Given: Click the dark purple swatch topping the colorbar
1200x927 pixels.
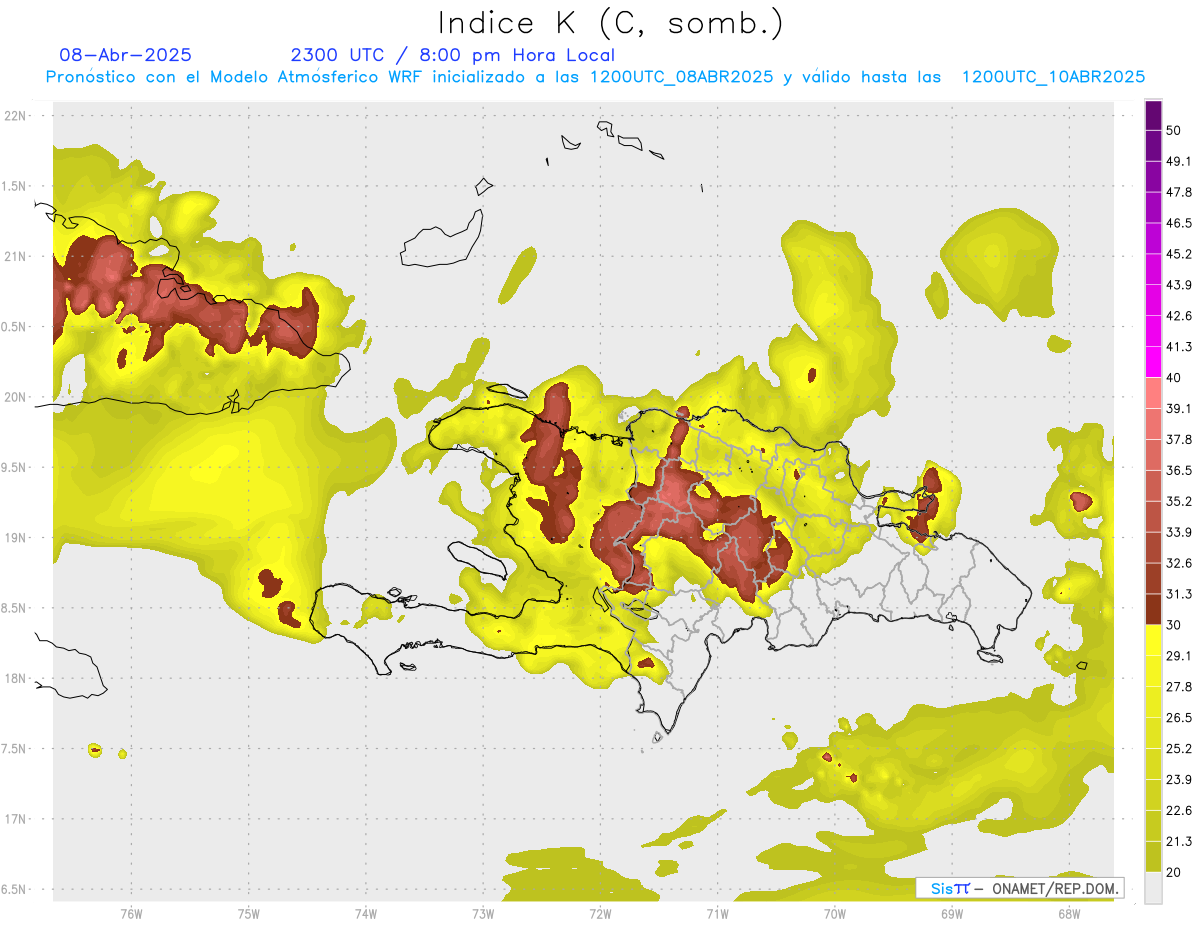Looking at the screenshot, I should [x=1153, y=116].
